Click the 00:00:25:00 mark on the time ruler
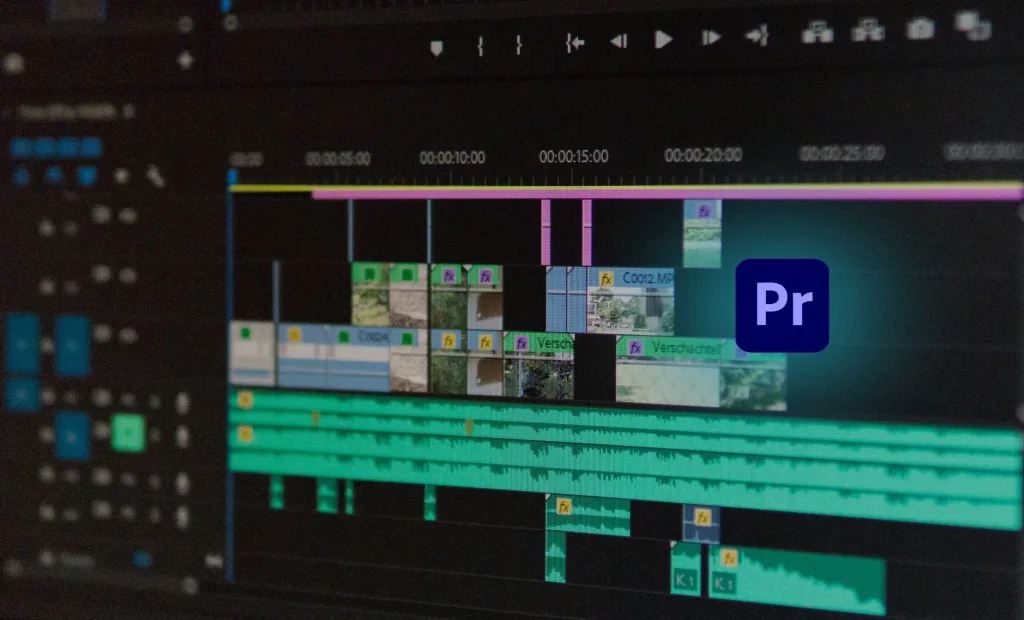This screenshot has width=1024, height=620. tap(842, 153)
